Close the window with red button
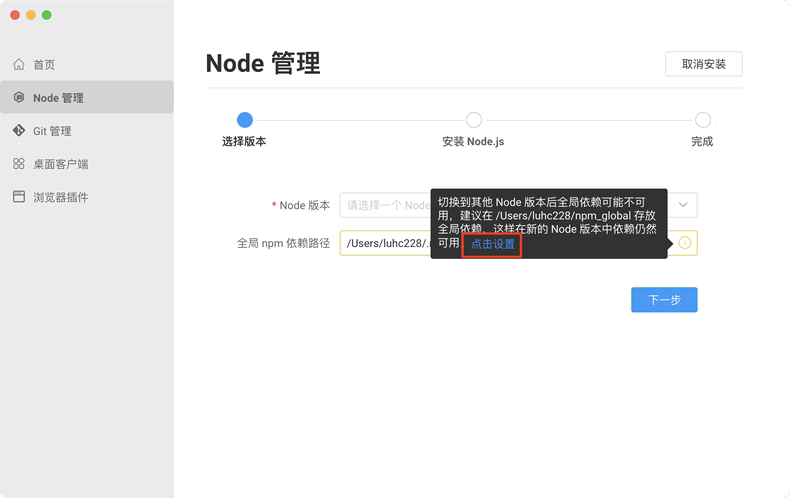 tap(15, 15)
